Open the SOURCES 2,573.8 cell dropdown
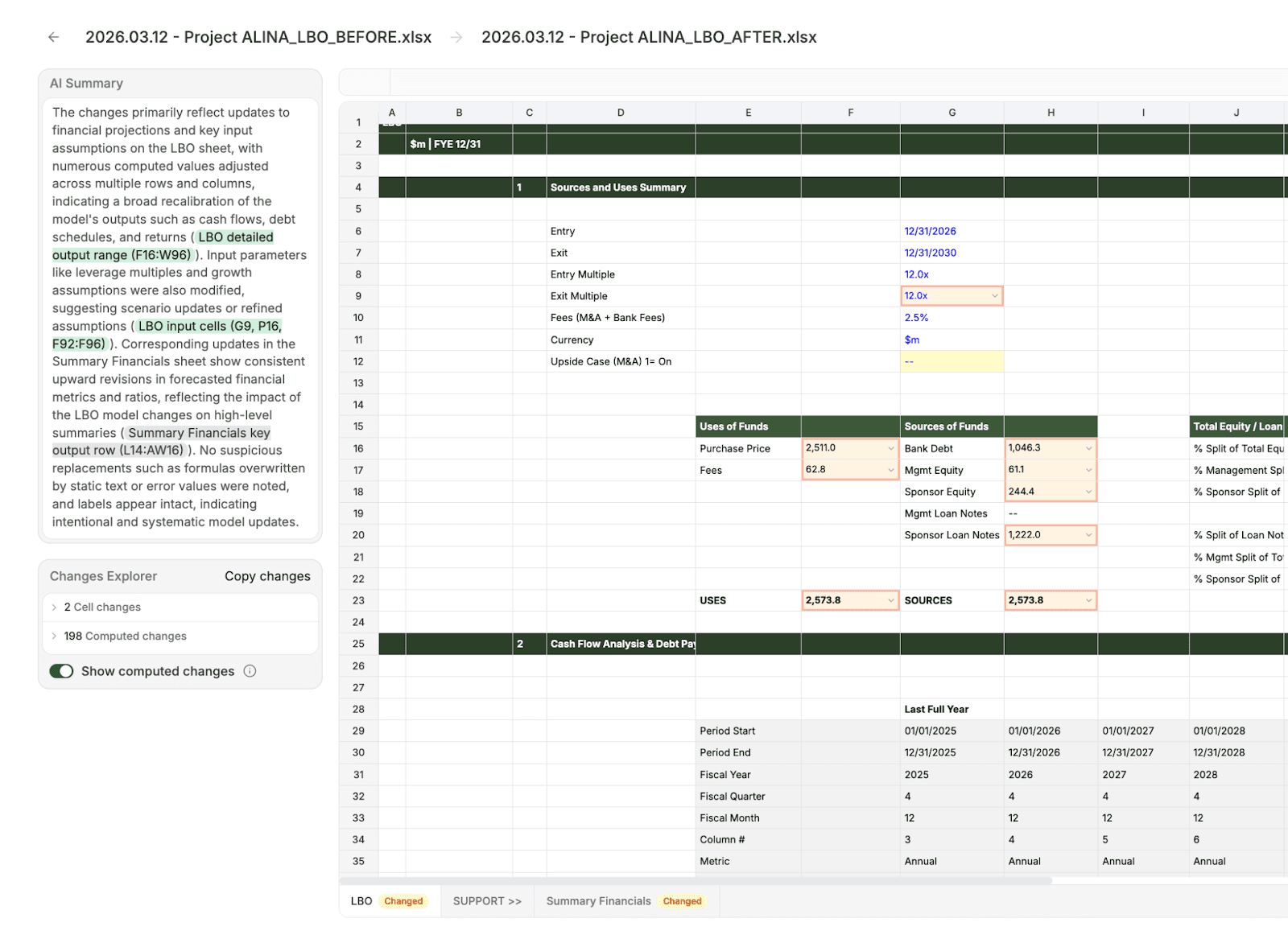The width and height of the screenshot is (1288, 939). click(1089, 600)
